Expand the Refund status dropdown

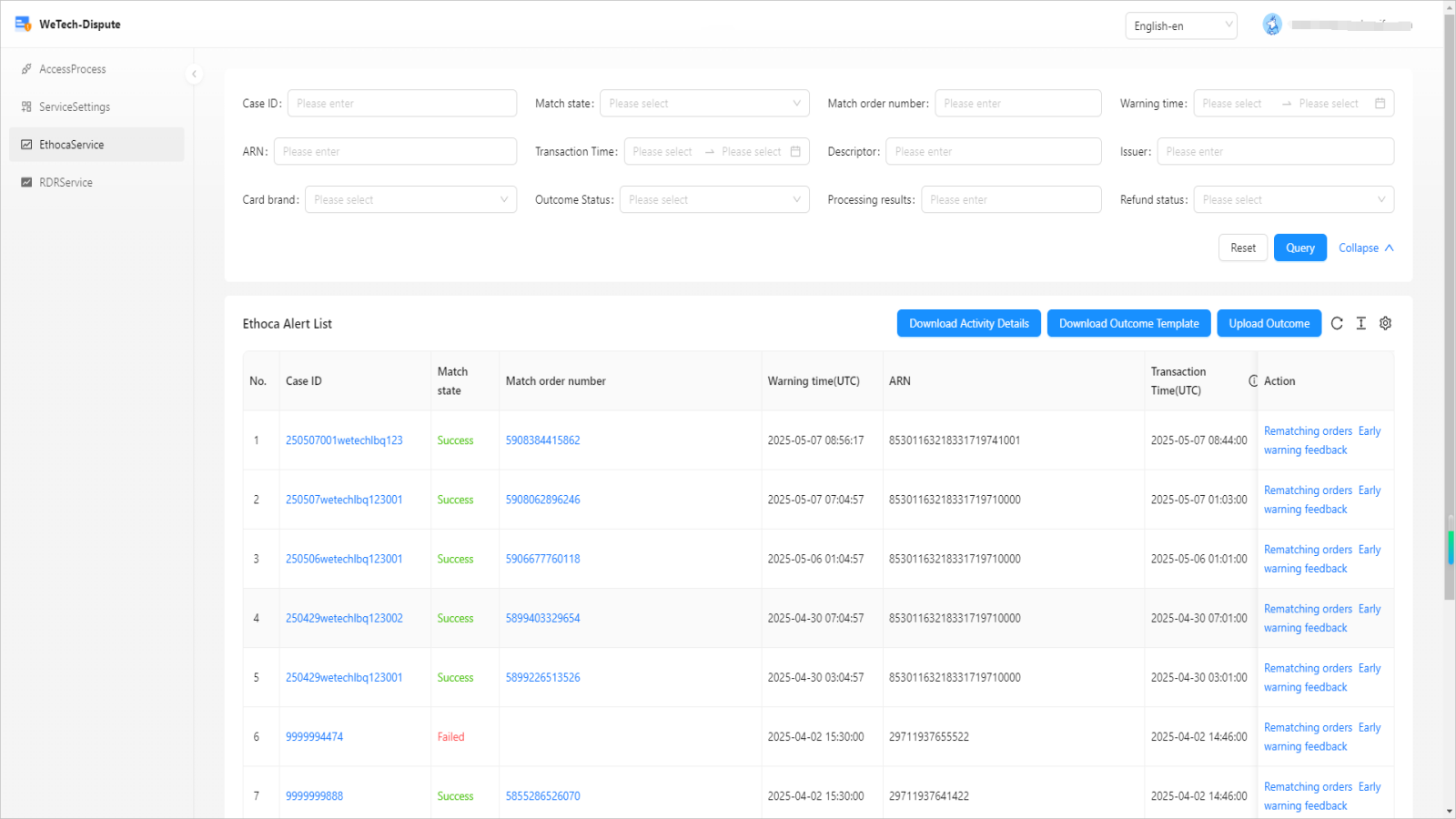1293,200
